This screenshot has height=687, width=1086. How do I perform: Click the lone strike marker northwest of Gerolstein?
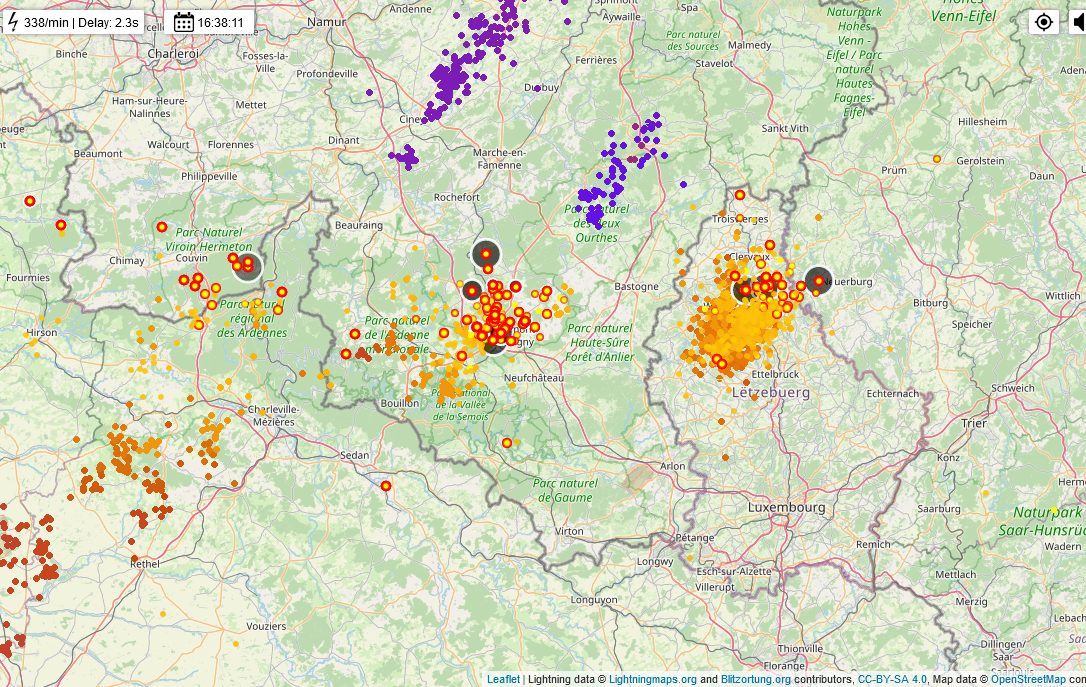[937, 159]
